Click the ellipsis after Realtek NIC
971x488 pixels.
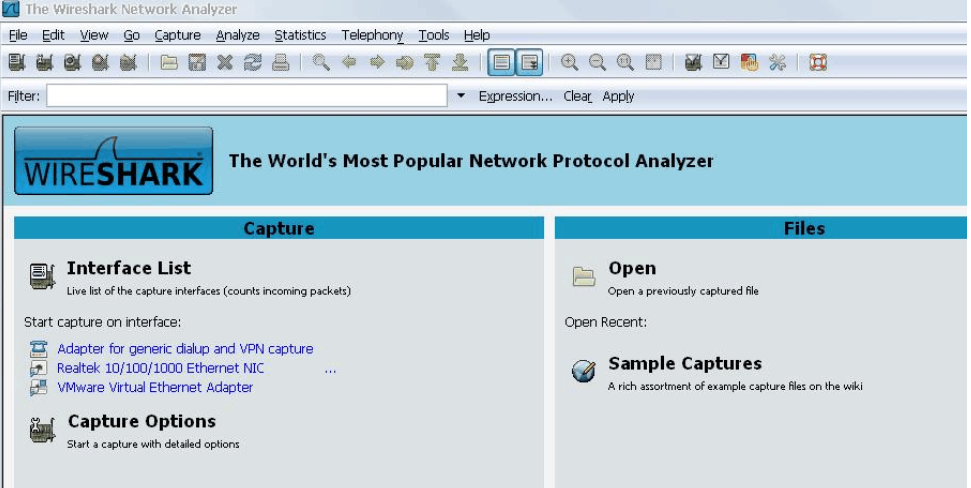click(x=331, y=370)
